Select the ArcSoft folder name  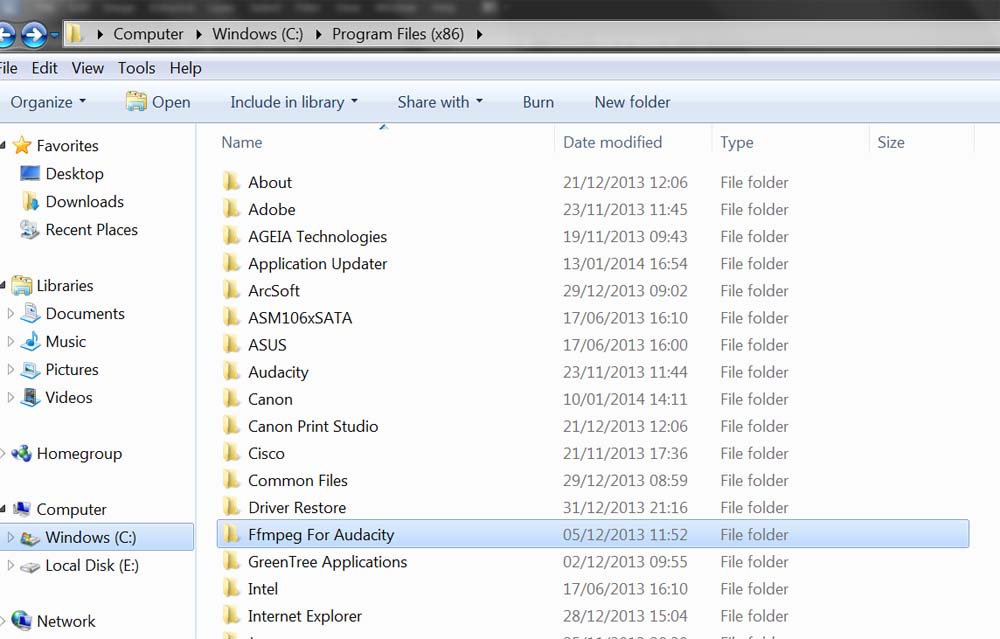[x=274, y=291]
